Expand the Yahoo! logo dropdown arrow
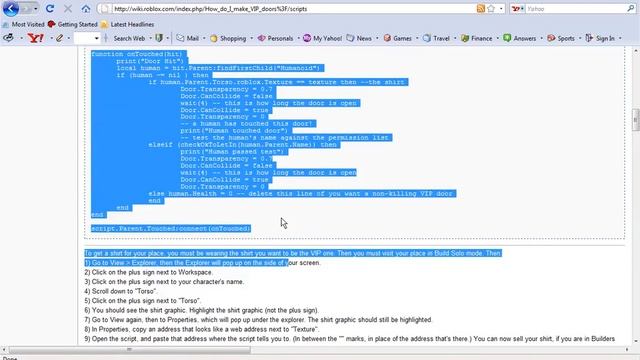The image size is (640, 360). (x=51, y=38)
